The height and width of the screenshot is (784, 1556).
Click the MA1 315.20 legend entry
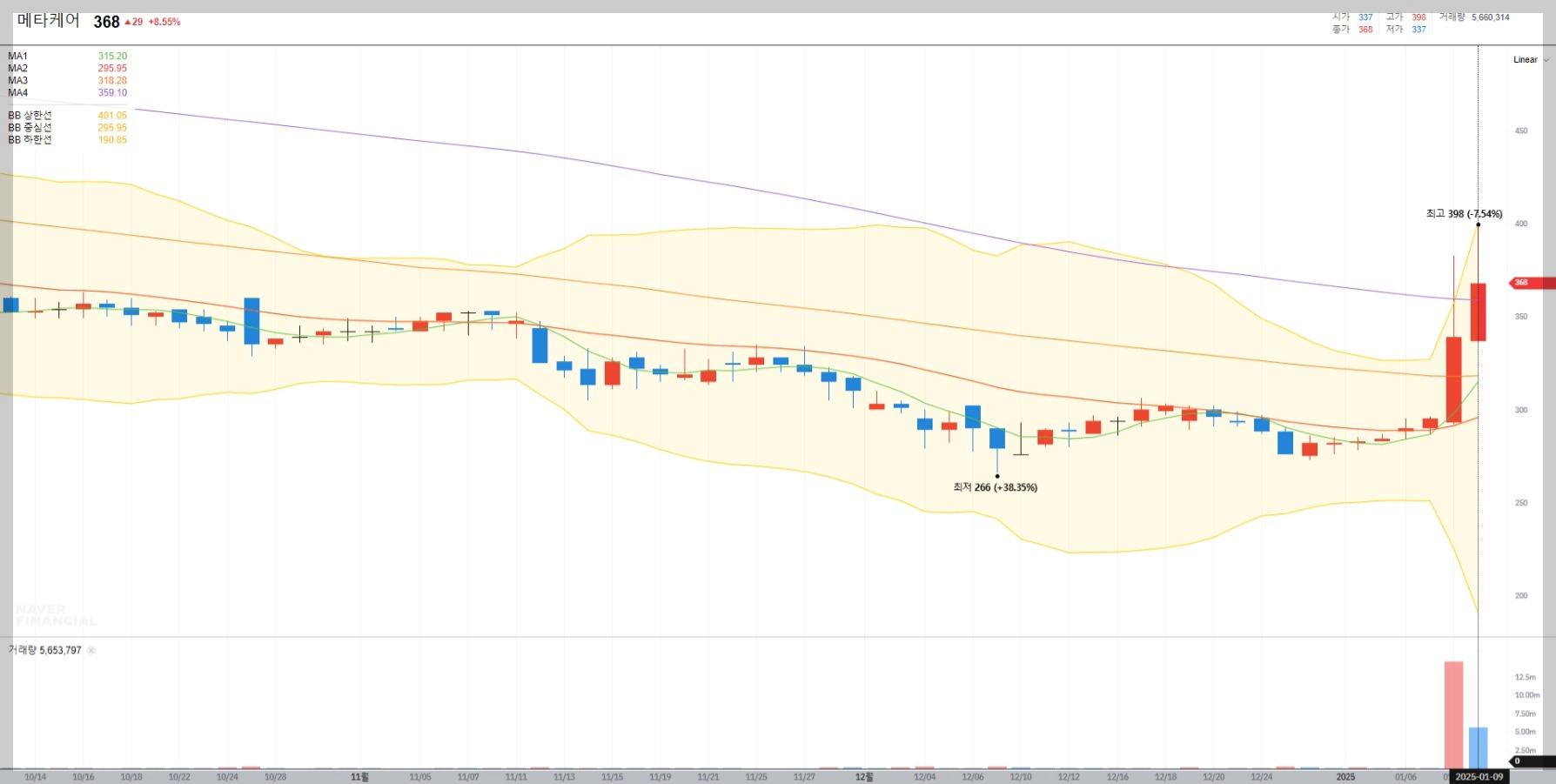point(67,57)
